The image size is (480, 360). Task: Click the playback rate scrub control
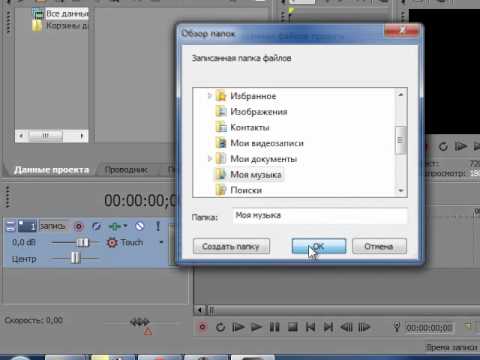click(x=140, y=322)
